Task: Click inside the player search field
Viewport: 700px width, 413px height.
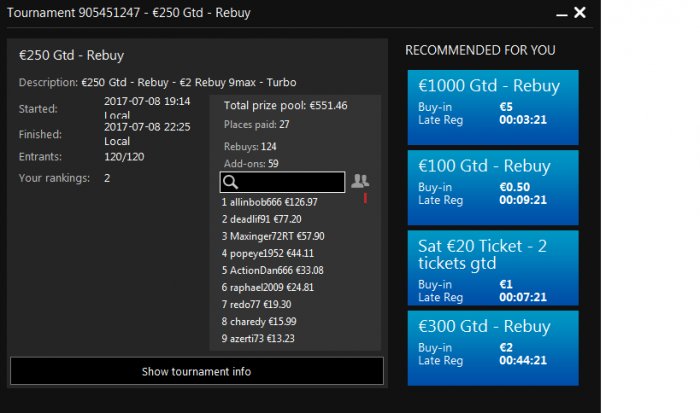Action: 292,182
